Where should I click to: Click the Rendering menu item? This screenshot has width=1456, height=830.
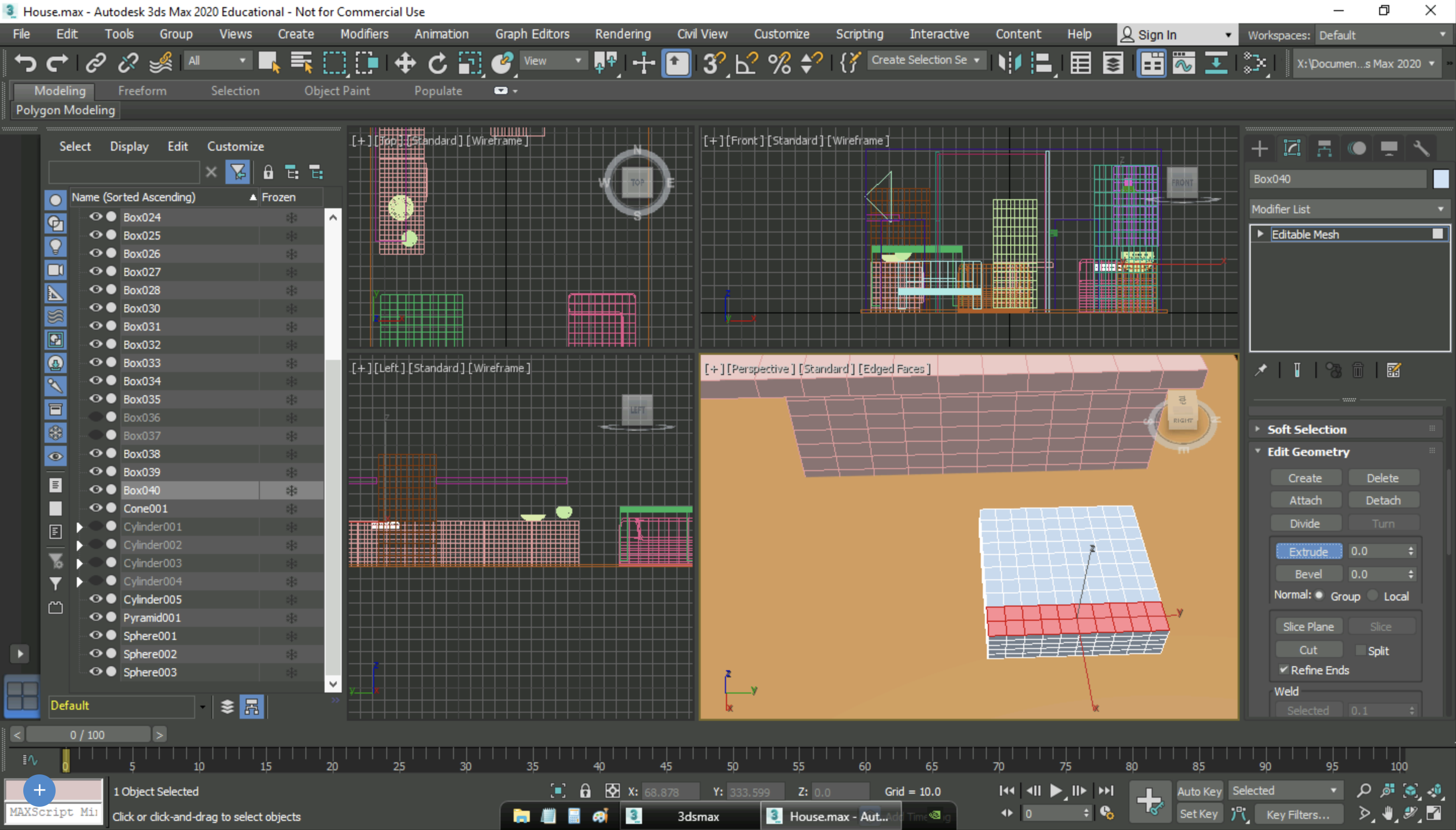(x=621, y=35)
